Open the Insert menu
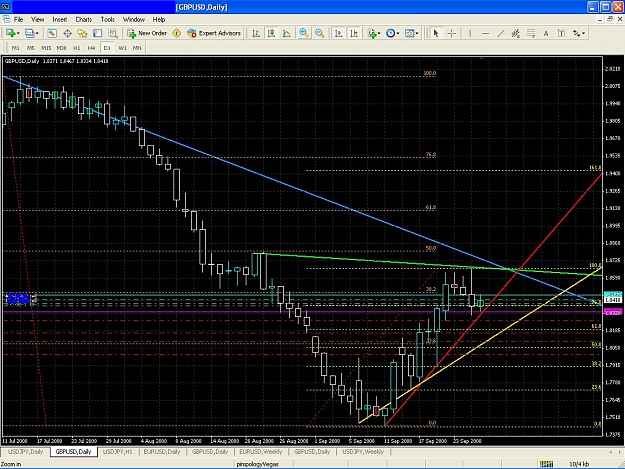625x469 pixels. [60, 19]
